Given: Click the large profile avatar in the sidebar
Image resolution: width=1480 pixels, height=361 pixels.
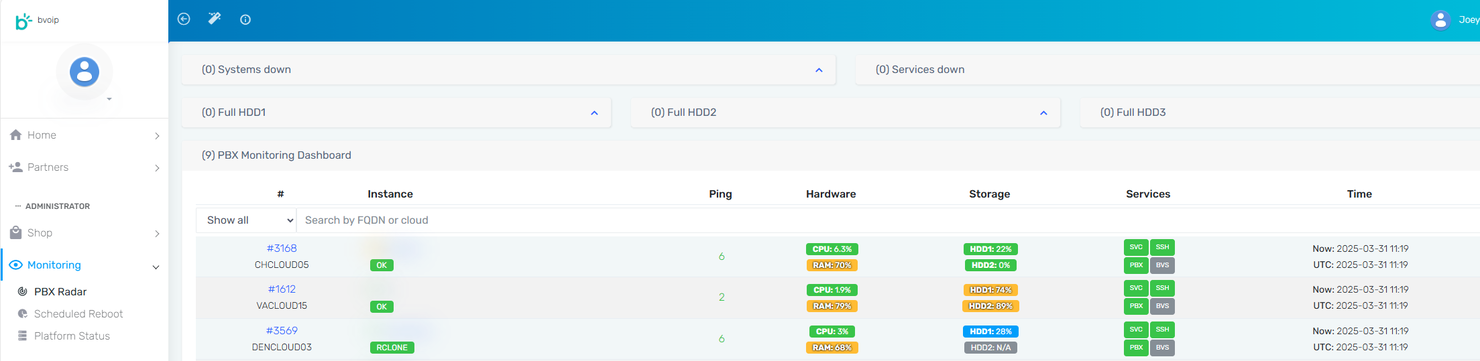Looking at the screenshot, I should 84,72.
